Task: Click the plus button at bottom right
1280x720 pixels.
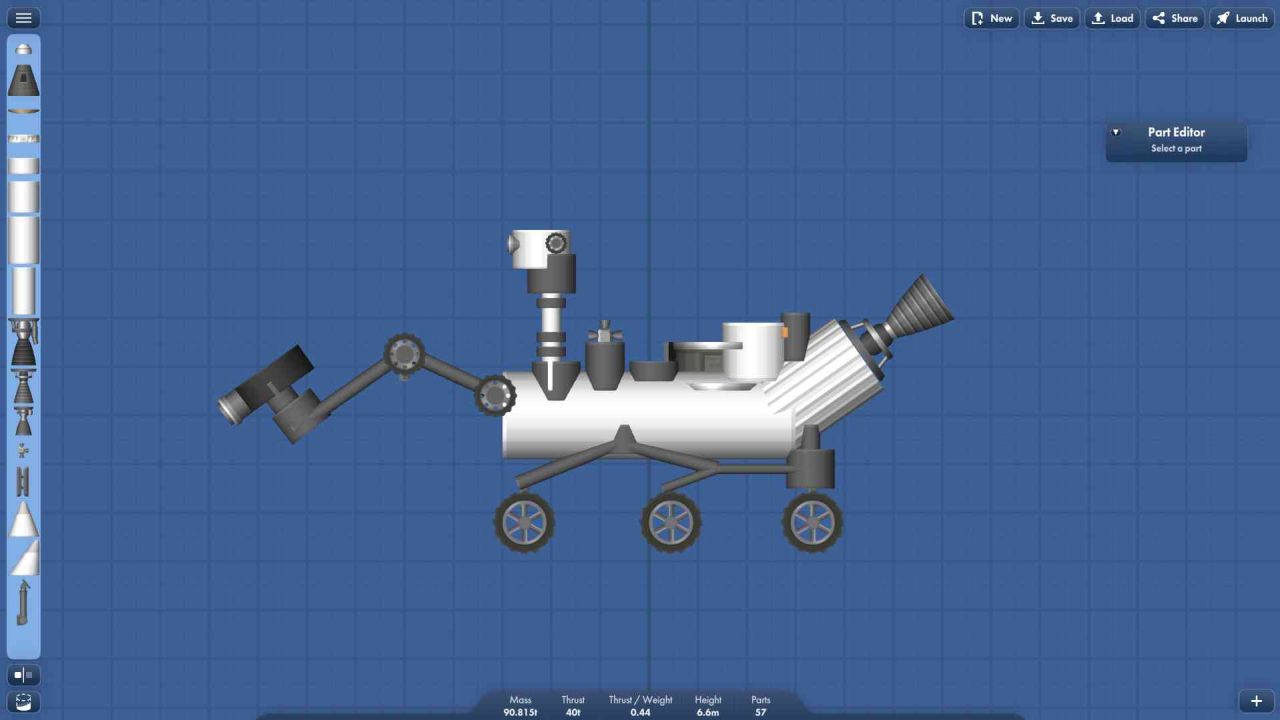Action: pos(1256,701)
